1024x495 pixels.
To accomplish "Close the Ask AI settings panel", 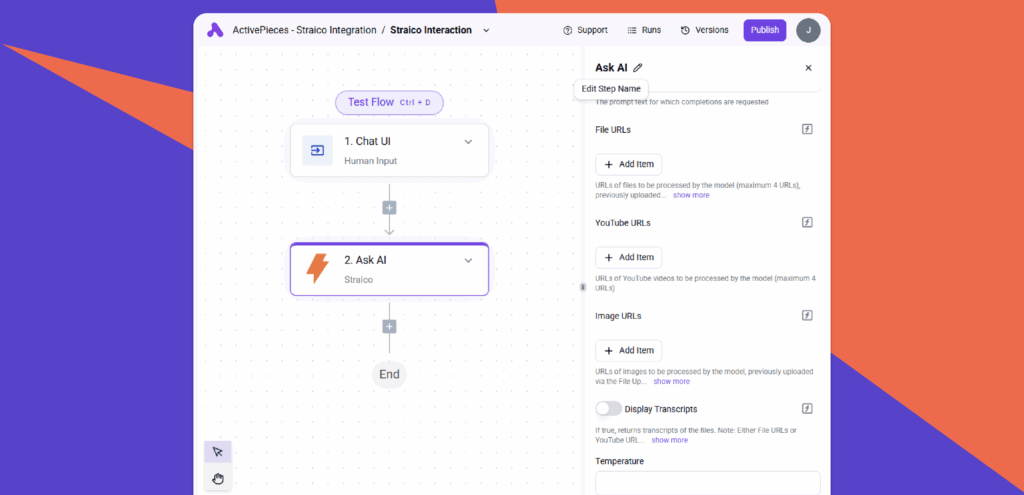I will tap(808, 68).
